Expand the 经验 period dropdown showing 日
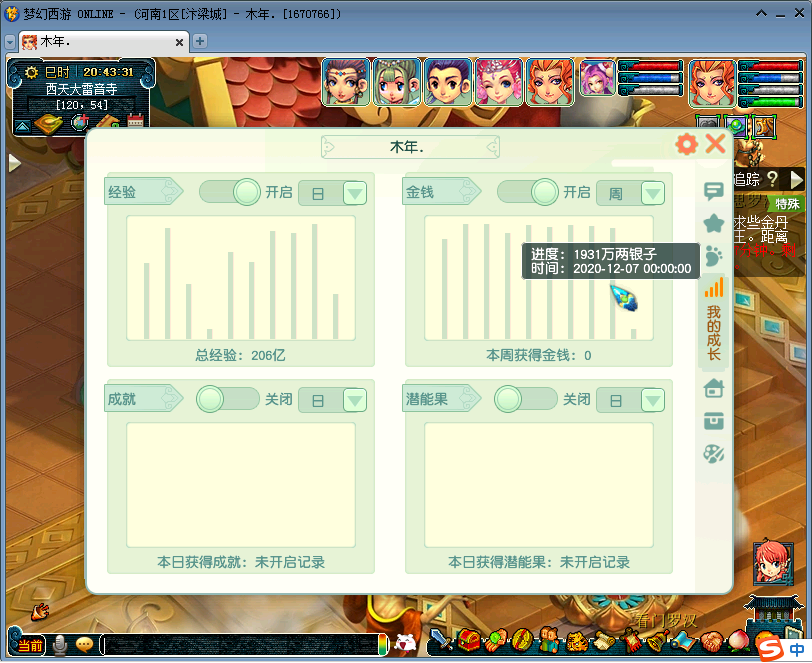812x663 pixels. click(355, 193)
